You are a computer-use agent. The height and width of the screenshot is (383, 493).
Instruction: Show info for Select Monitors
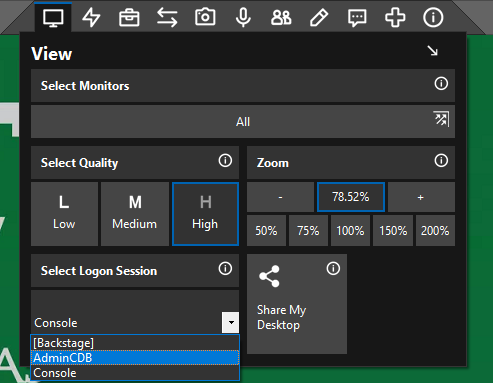pos(441,84)
